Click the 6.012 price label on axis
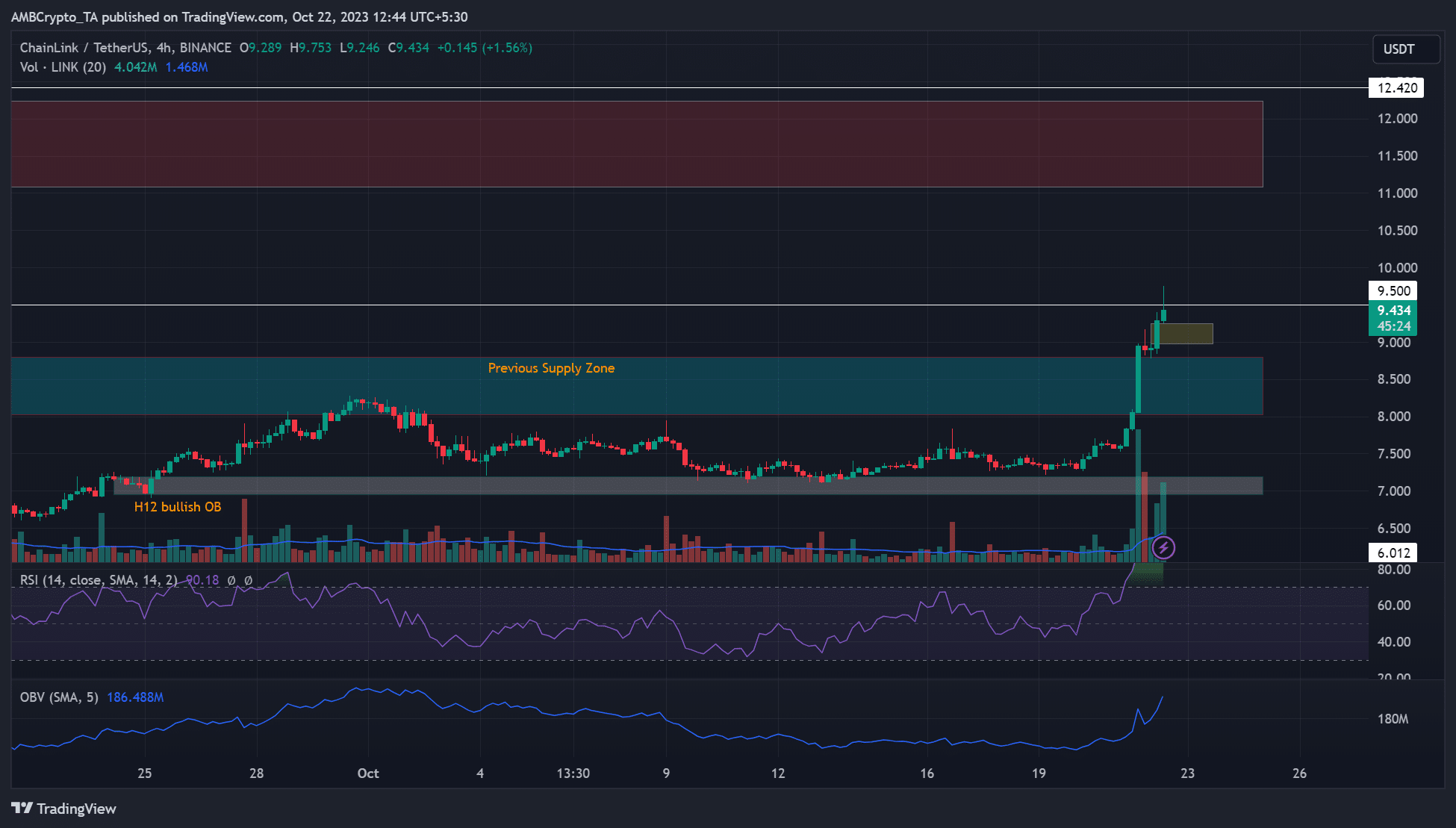 click(x=1393, y=552)
